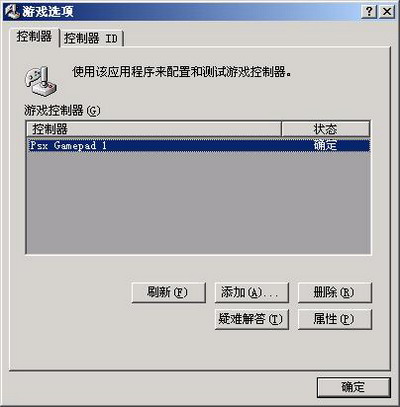The width and height of the screenshot is (400, 407).
Task: Click the 游戏控制器(G) list label
Action: (x=62, y=110)
